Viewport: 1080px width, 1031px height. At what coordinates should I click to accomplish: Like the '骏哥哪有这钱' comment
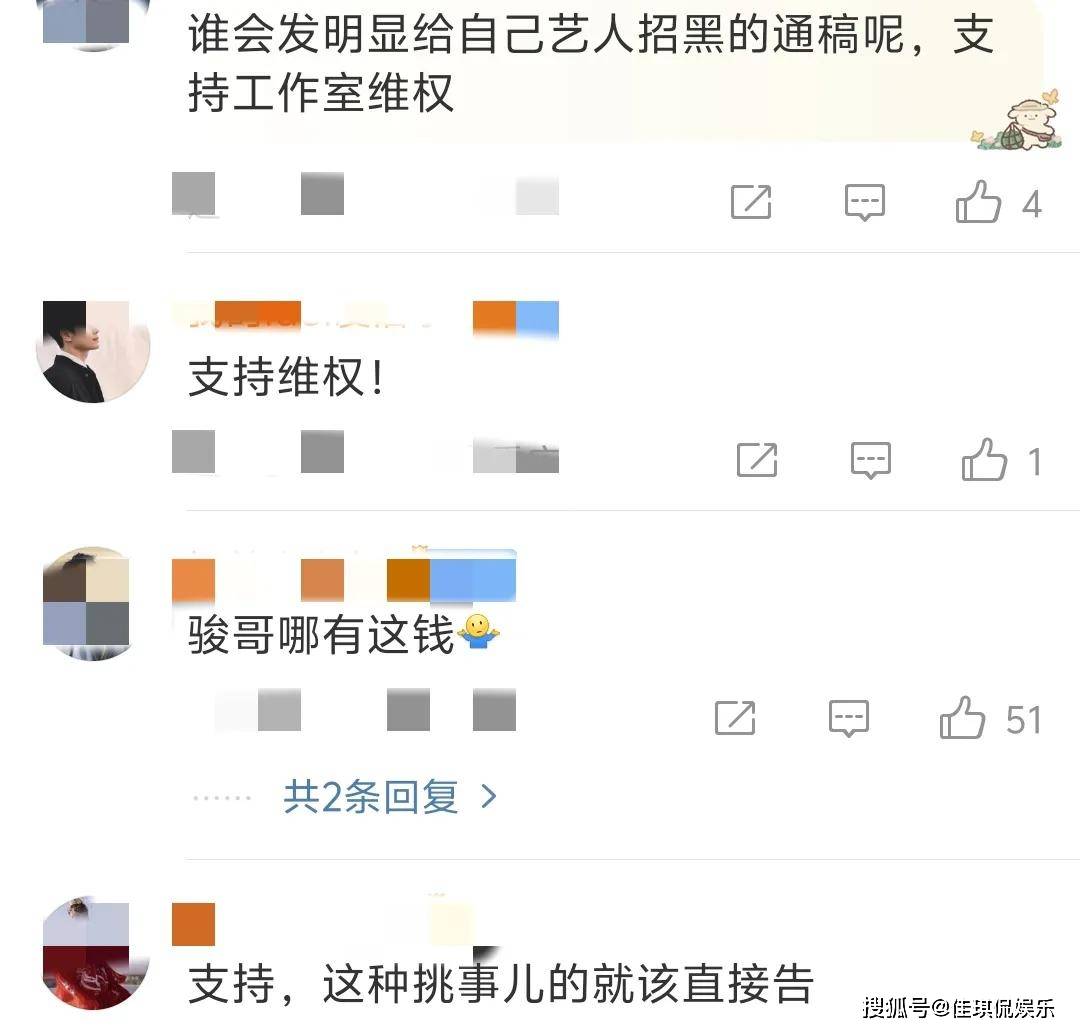(962, 718)
